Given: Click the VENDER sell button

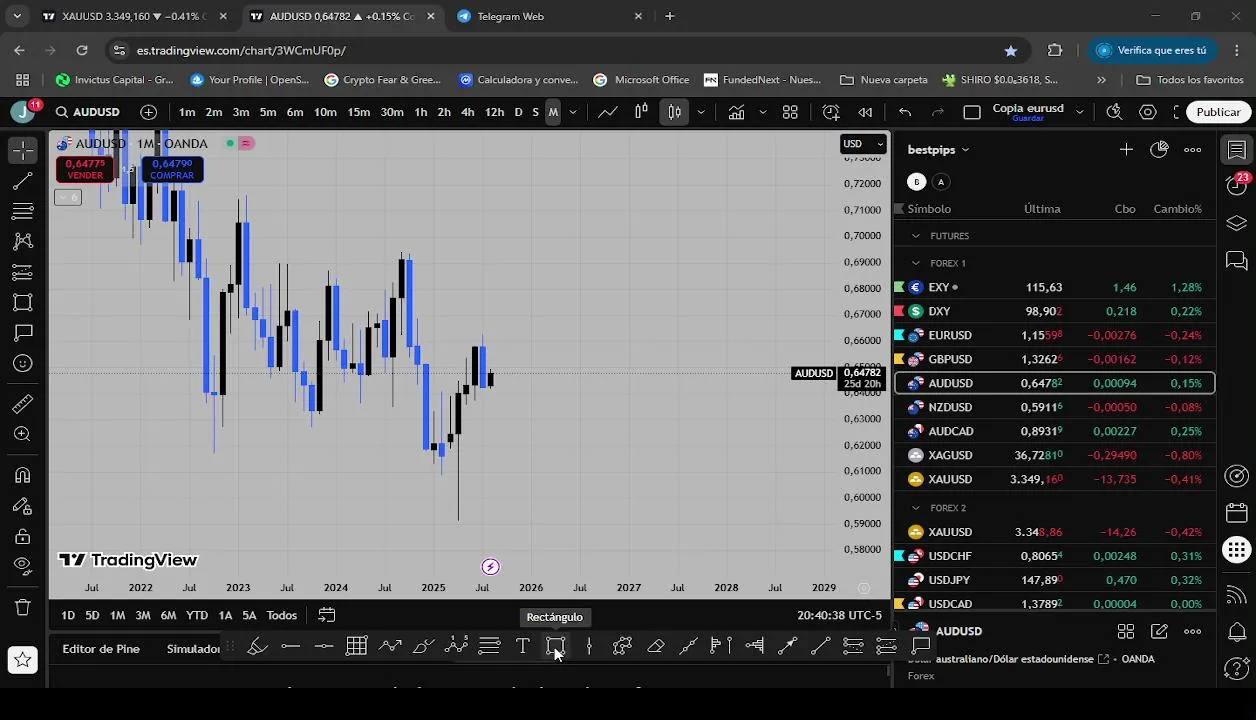Looking at the screenshot, I should click(x=85, y=169).
